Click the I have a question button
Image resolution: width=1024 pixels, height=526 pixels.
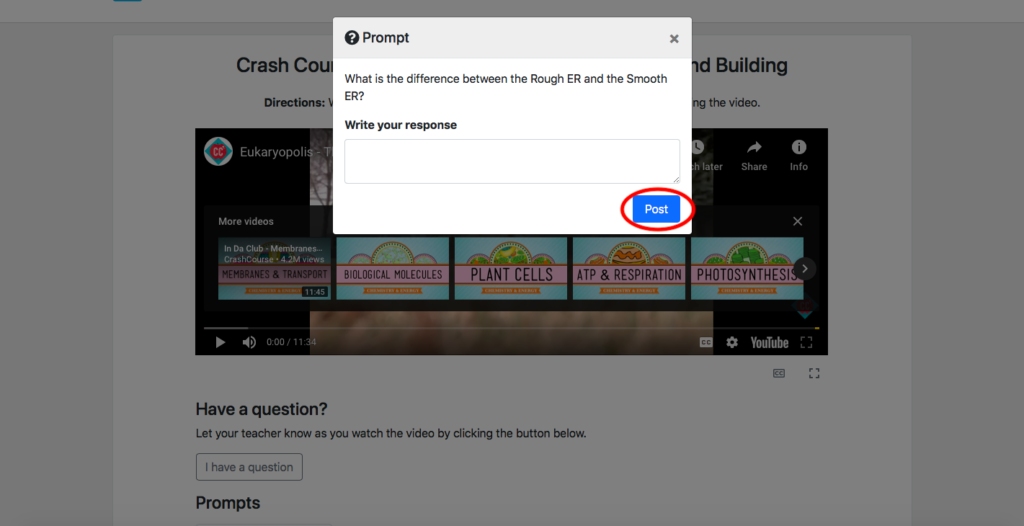click(x=249, y=467)
